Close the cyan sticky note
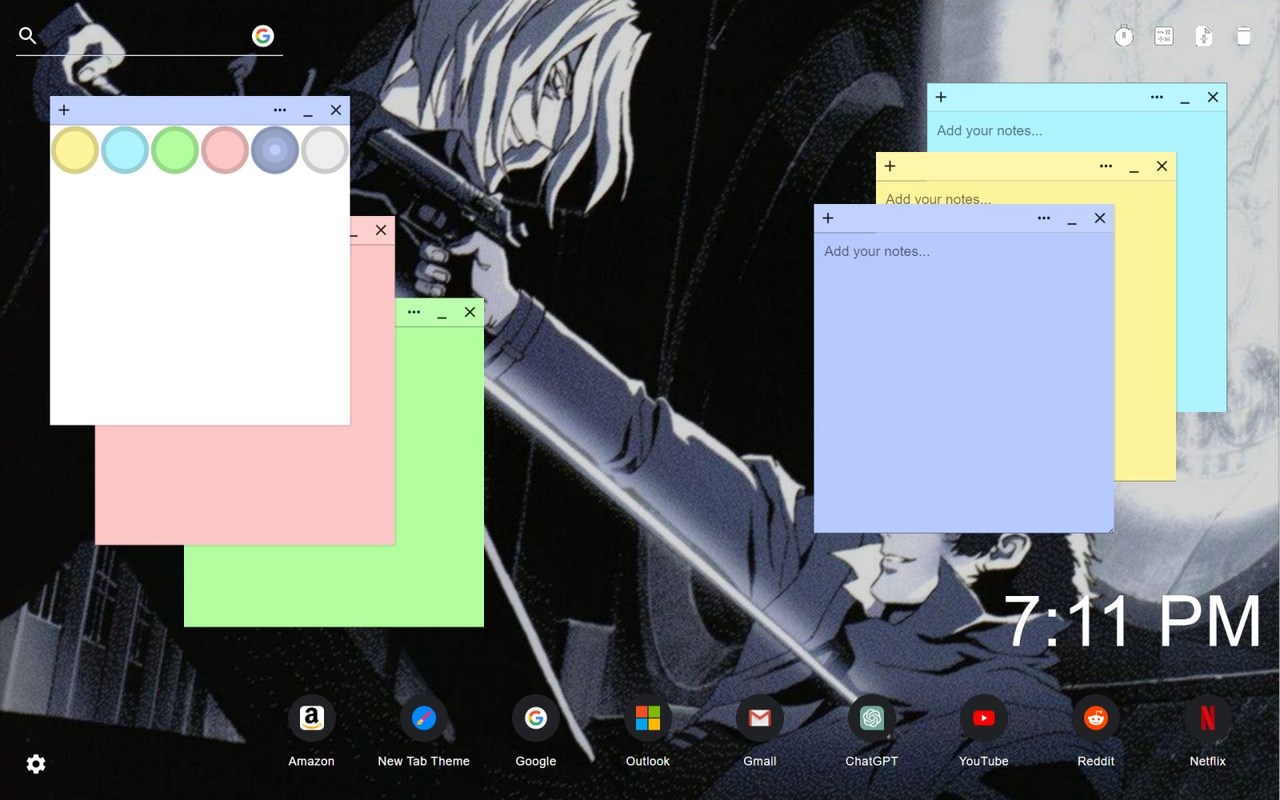The image size is (1280, 800). 1213,97
